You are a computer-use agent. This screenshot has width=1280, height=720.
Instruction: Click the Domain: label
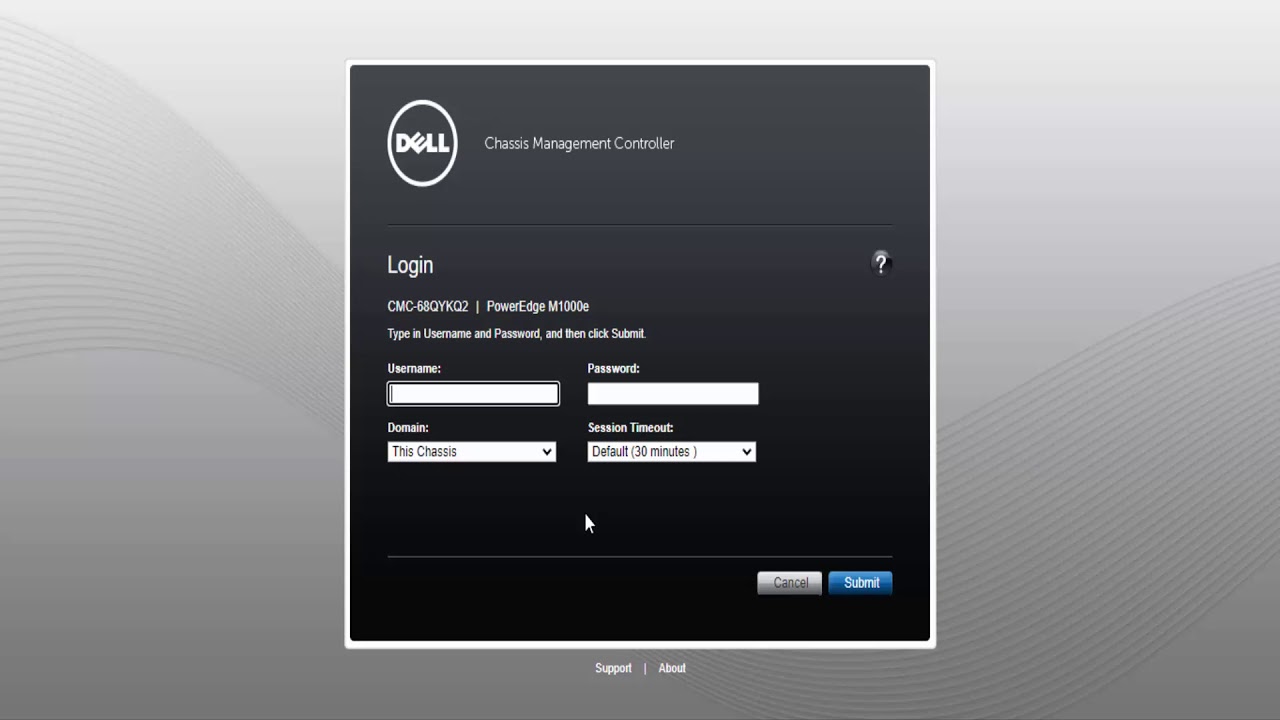(x=408, y=428)
